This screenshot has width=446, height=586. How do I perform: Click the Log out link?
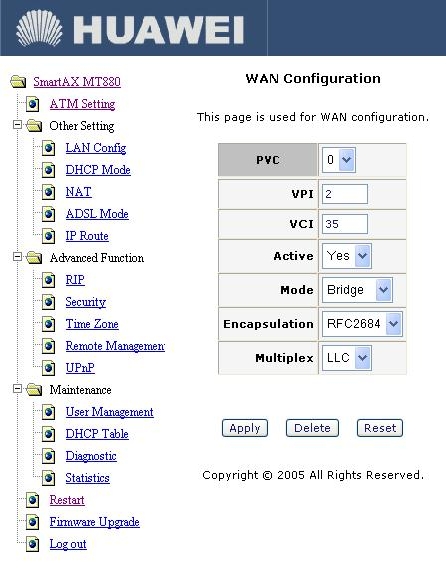point(68,544)
